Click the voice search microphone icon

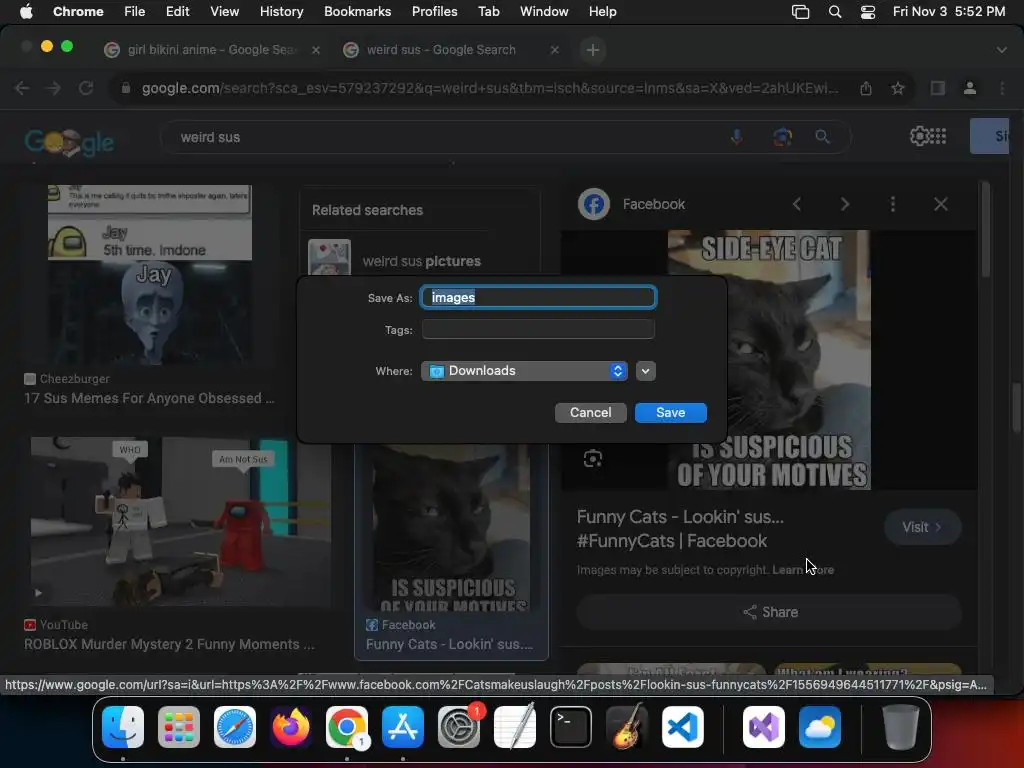(737, 136)
